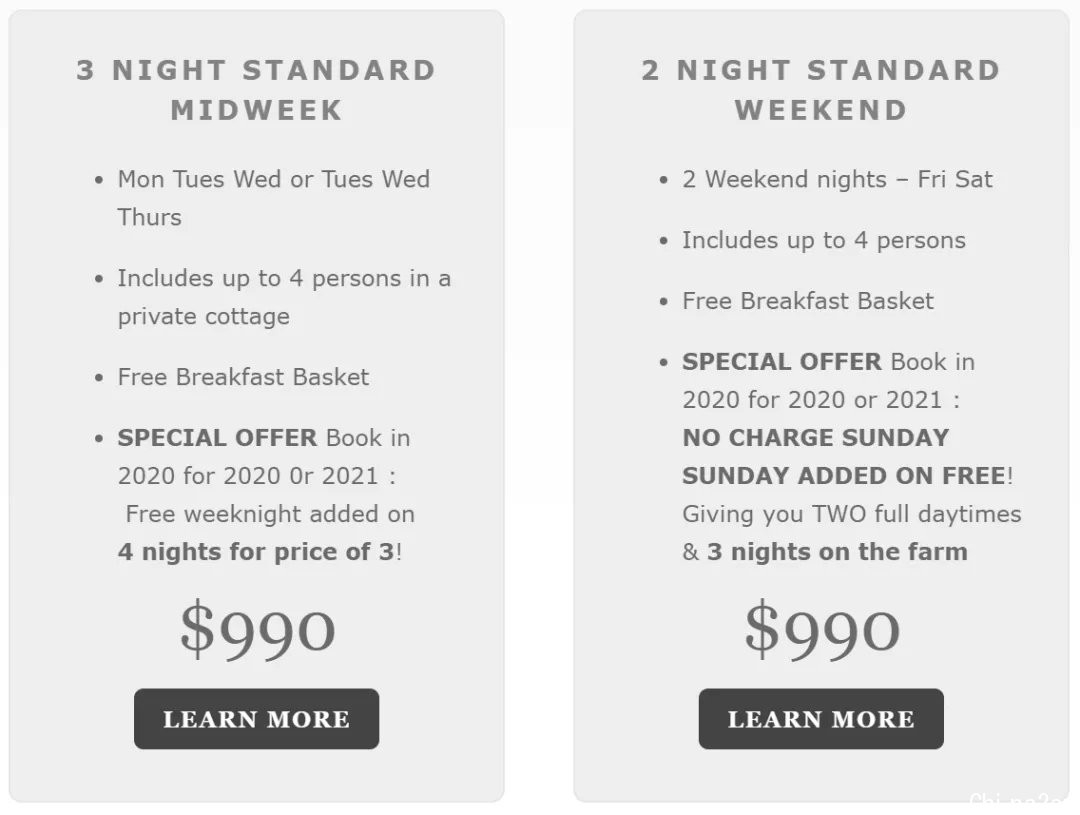Viewport: 1080px width, 815px height.
Task: Click NO CHARGE SUNDAY text
Action: 816,437
